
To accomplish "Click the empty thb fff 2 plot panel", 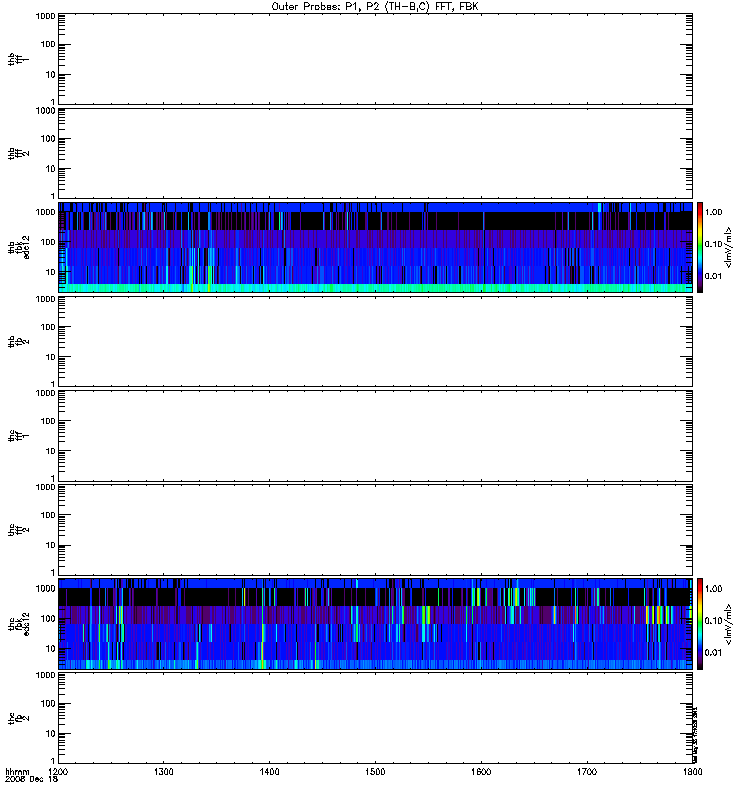I will (375, 154).
